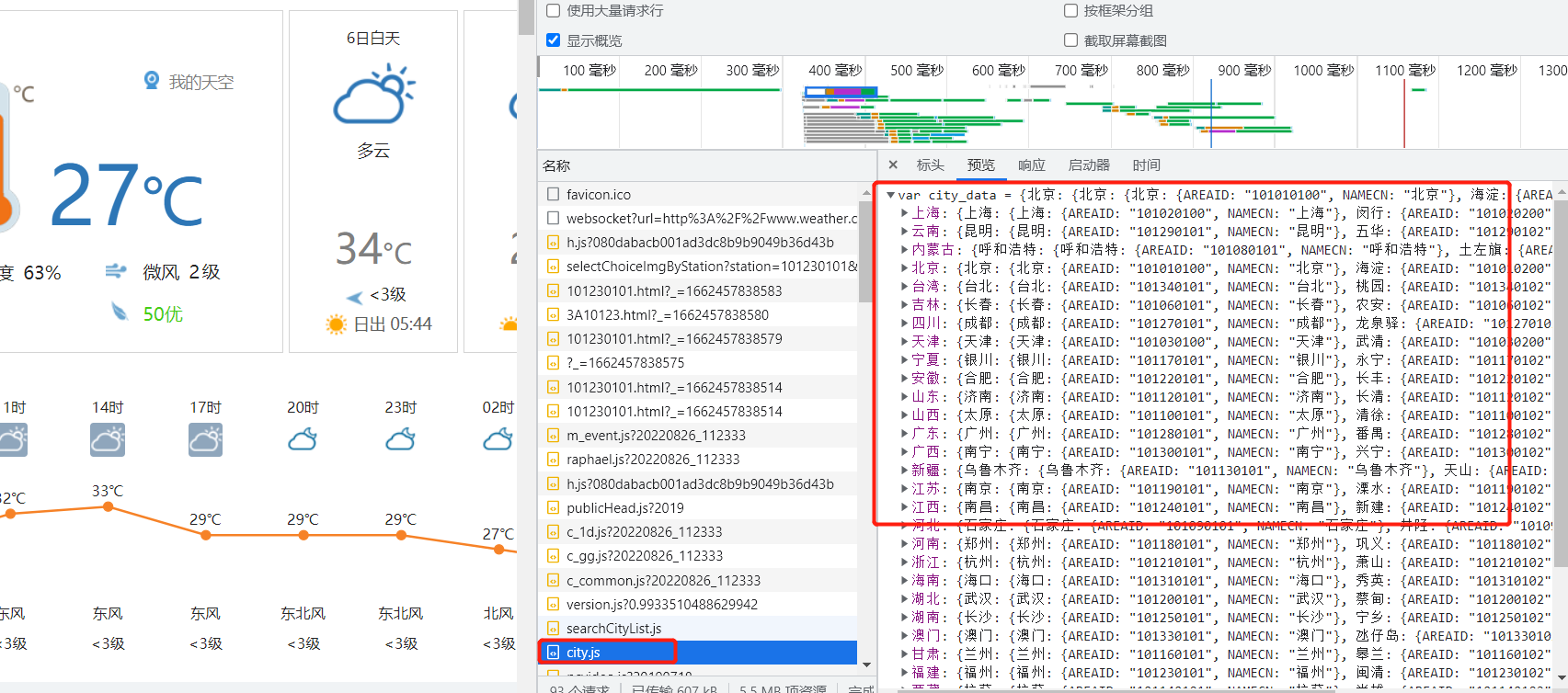Click the request list vertical scrollbar thumb
Viewport: 1568px width, 693px height.
865,251
